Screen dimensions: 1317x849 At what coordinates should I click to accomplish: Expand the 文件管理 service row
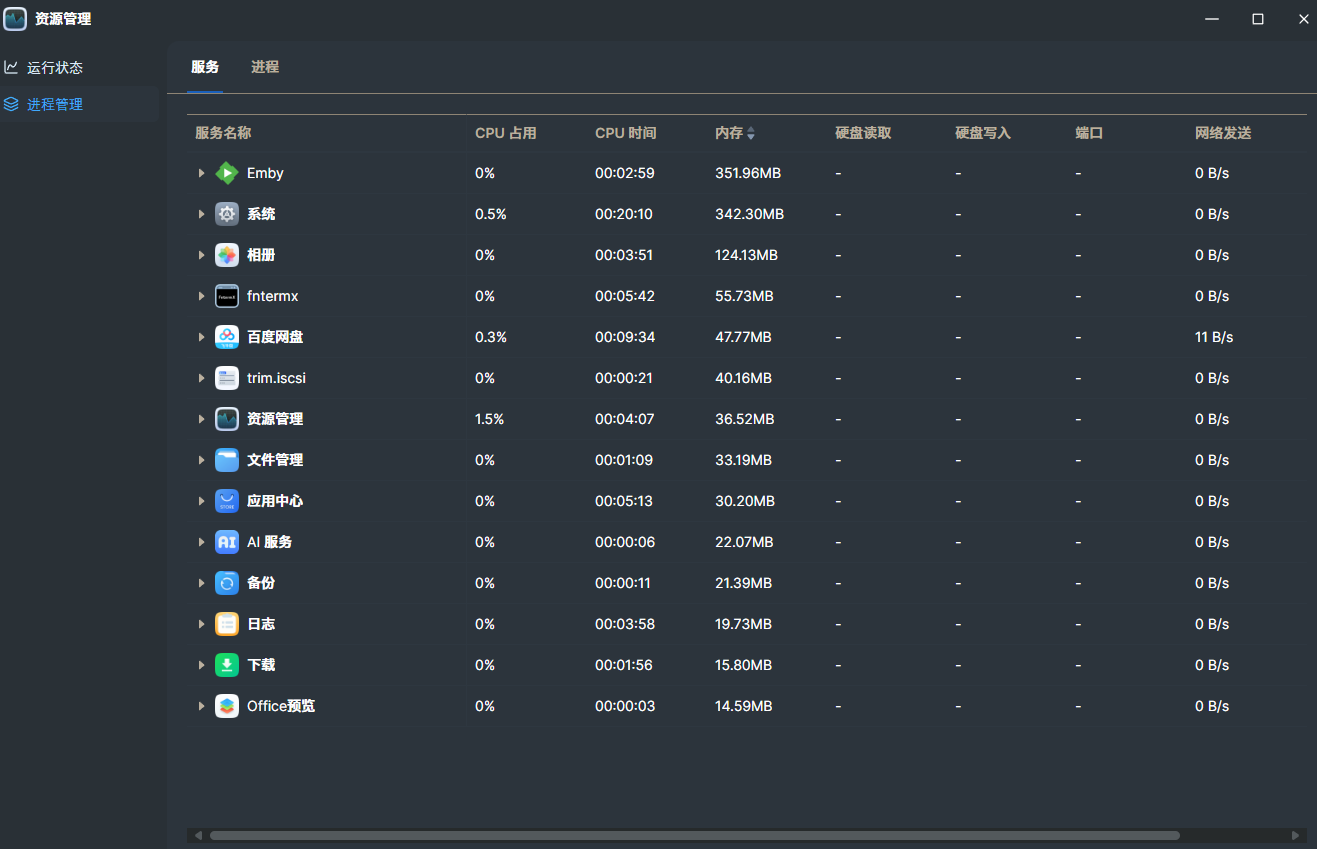coord(201,460)
